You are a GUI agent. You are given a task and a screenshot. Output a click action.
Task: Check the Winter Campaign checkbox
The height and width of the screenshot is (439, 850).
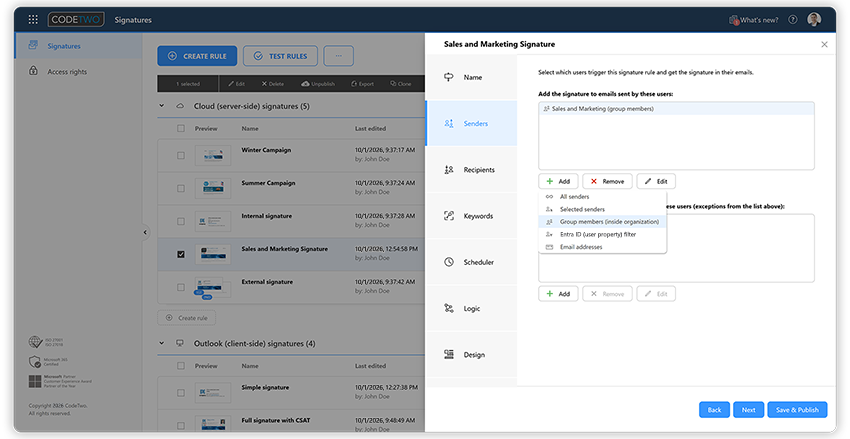[181, 156]
